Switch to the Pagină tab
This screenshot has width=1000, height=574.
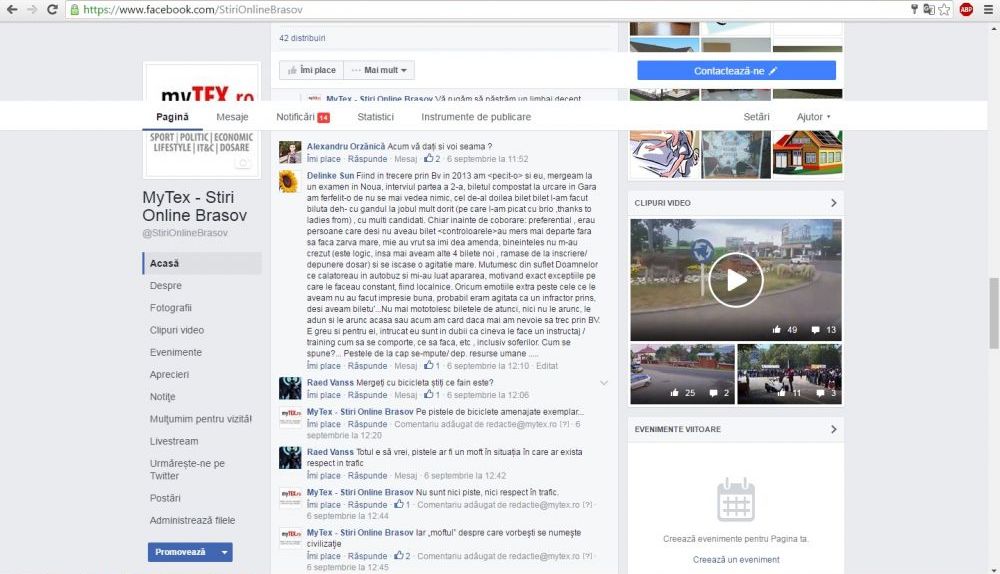click(172, 117)
